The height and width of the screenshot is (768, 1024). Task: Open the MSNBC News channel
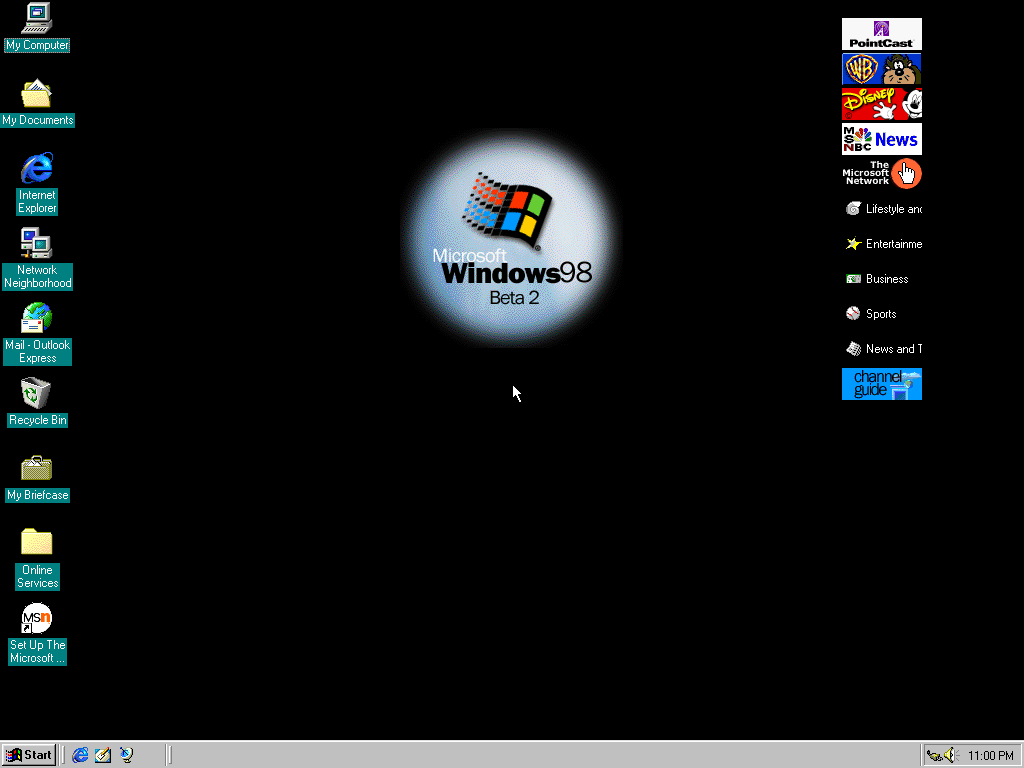(882, 139)
